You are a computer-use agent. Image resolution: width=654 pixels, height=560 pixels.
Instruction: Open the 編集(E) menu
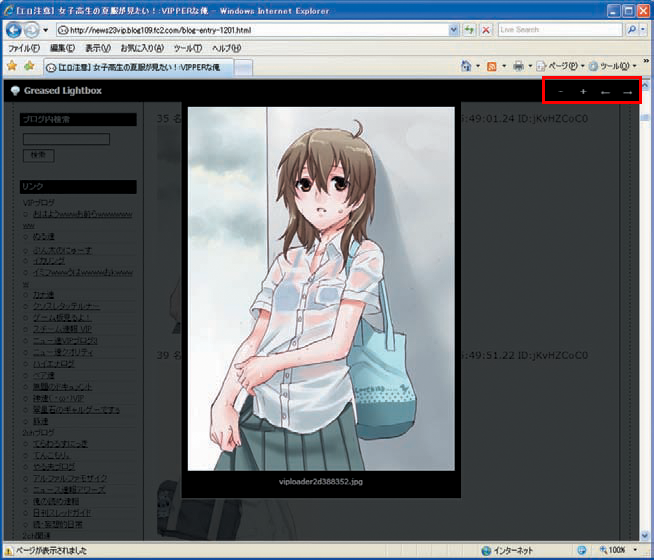point(62,48)
